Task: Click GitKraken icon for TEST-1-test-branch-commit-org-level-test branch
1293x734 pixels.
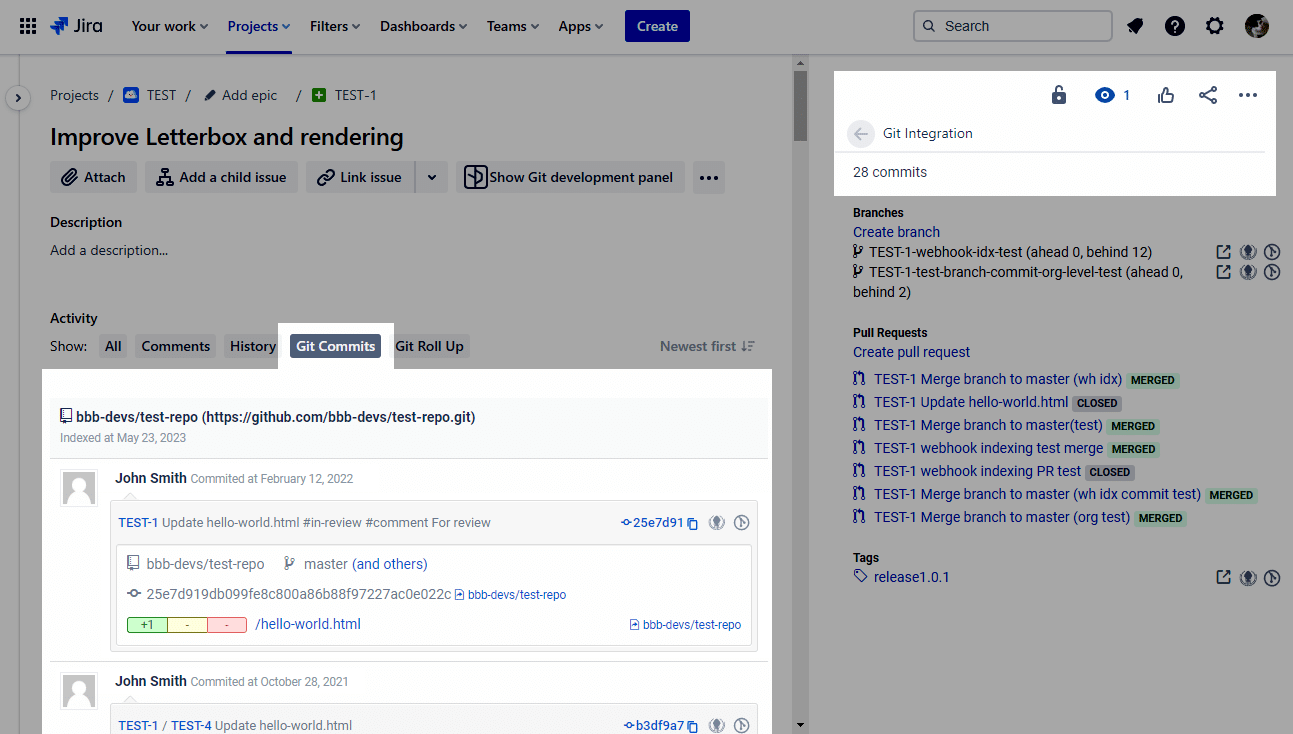Action: [x=1248, y=271]
